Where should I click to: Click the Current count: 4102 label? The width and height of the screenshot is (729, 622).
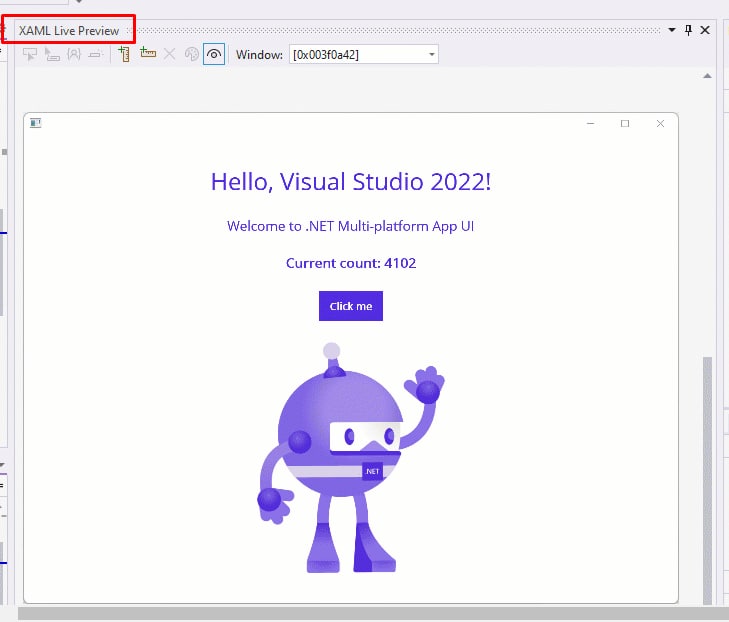click(x=351, y=263)
